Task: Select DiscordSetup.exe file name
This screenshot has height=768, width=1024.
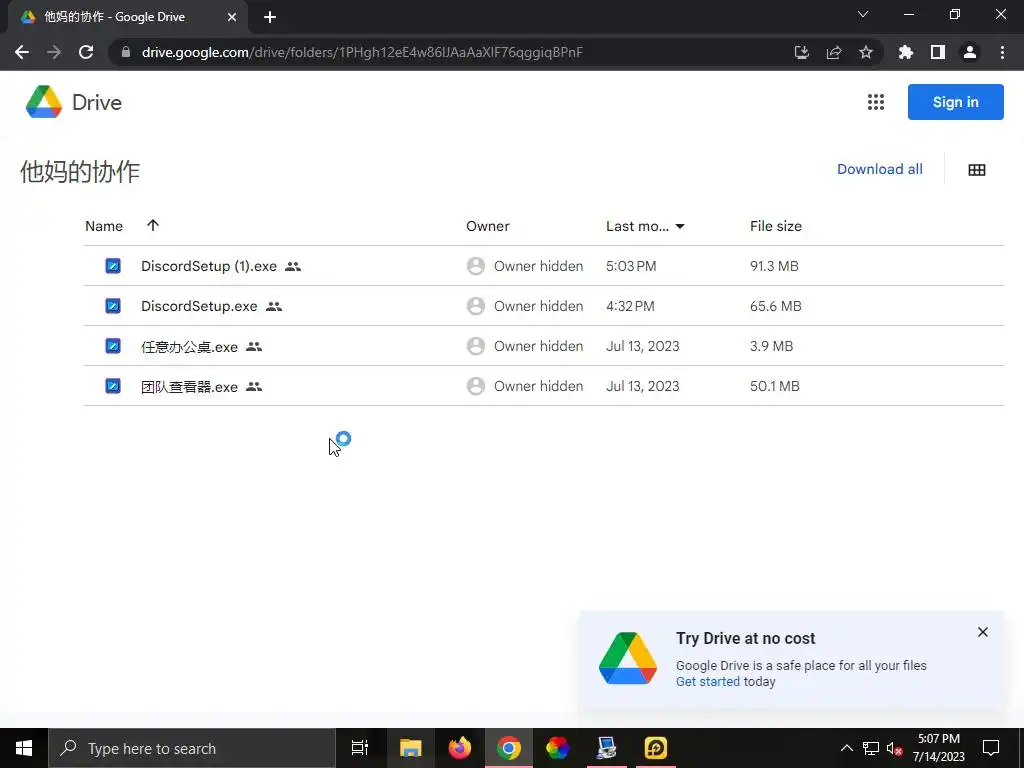Action: tap(199, 306)
